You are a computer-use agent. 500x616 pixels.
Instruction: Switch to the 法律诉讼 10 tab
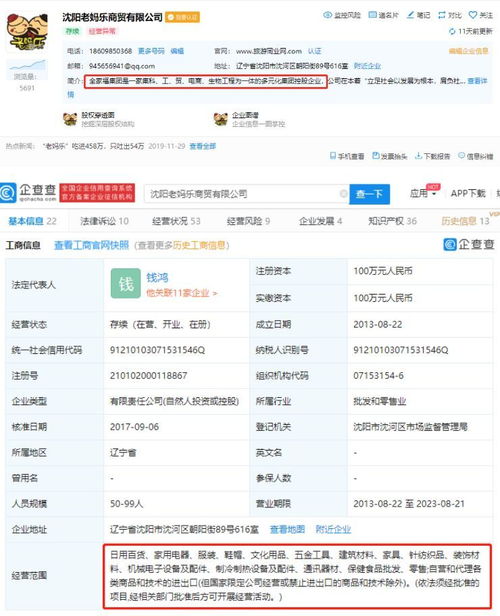(x=104, y=221)
